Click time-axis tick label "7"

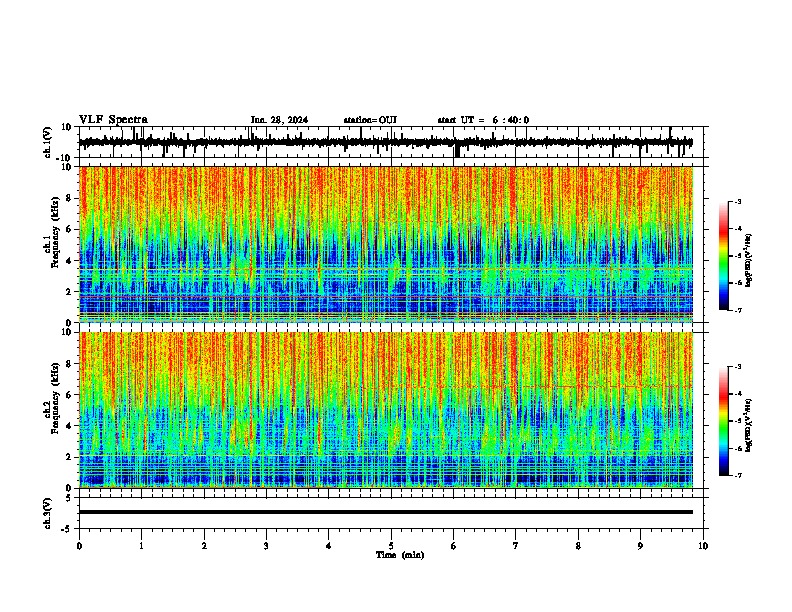(x=516, y=546)
